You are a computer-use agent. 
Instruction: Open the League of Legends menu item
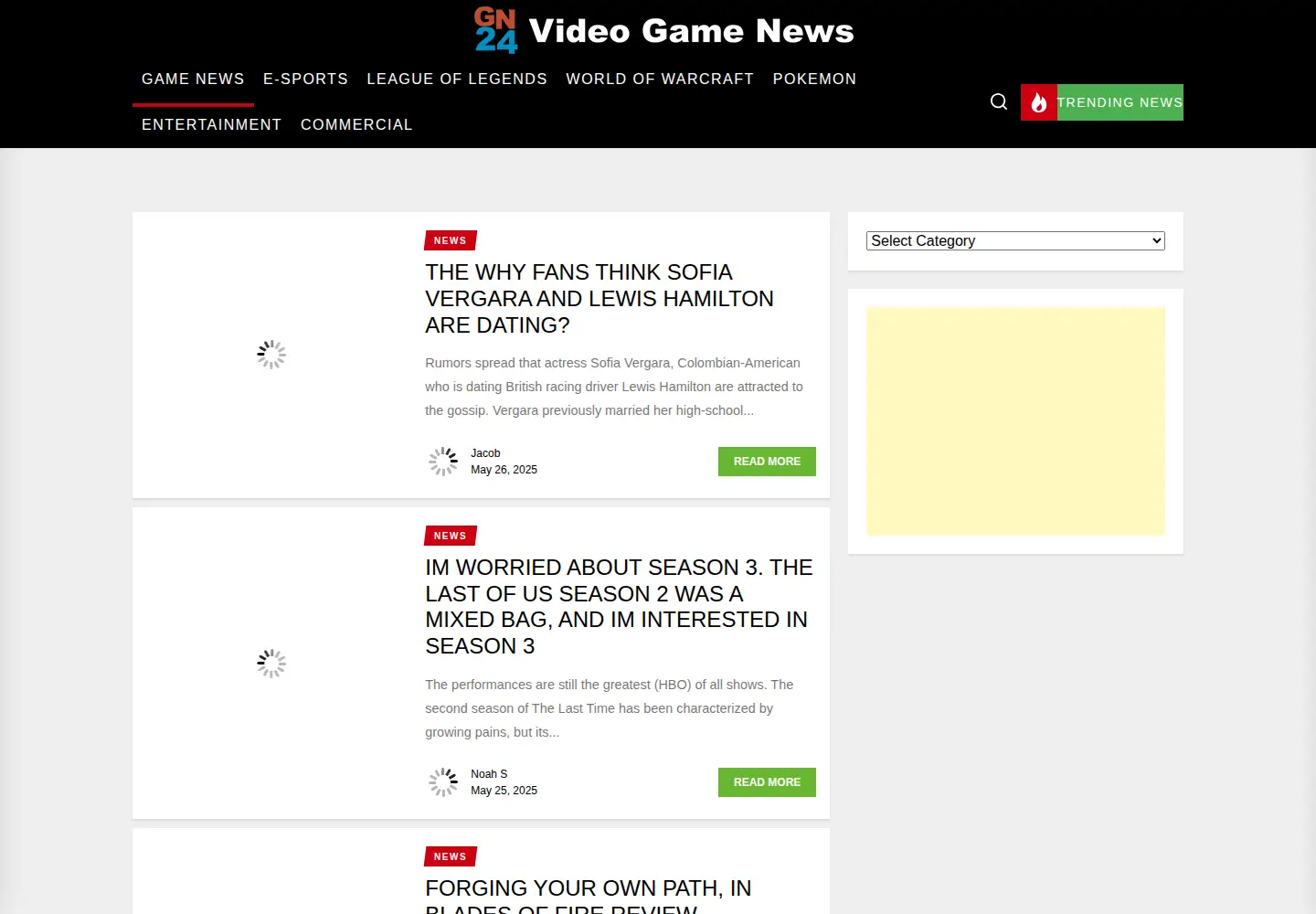tap(457, 79)
